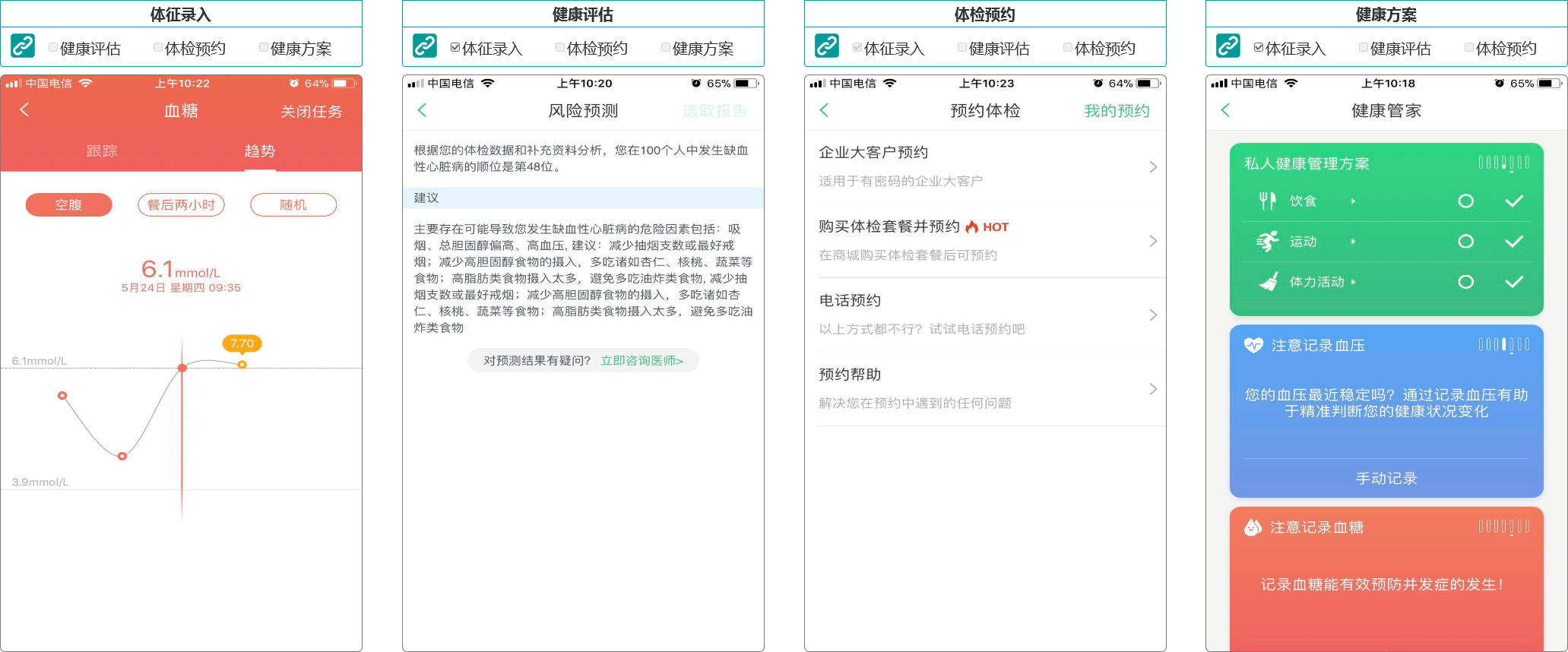Click the link icon in 体检预约 panel
The height and width of the screenshot is (652, 1568).
pos(827,46)
